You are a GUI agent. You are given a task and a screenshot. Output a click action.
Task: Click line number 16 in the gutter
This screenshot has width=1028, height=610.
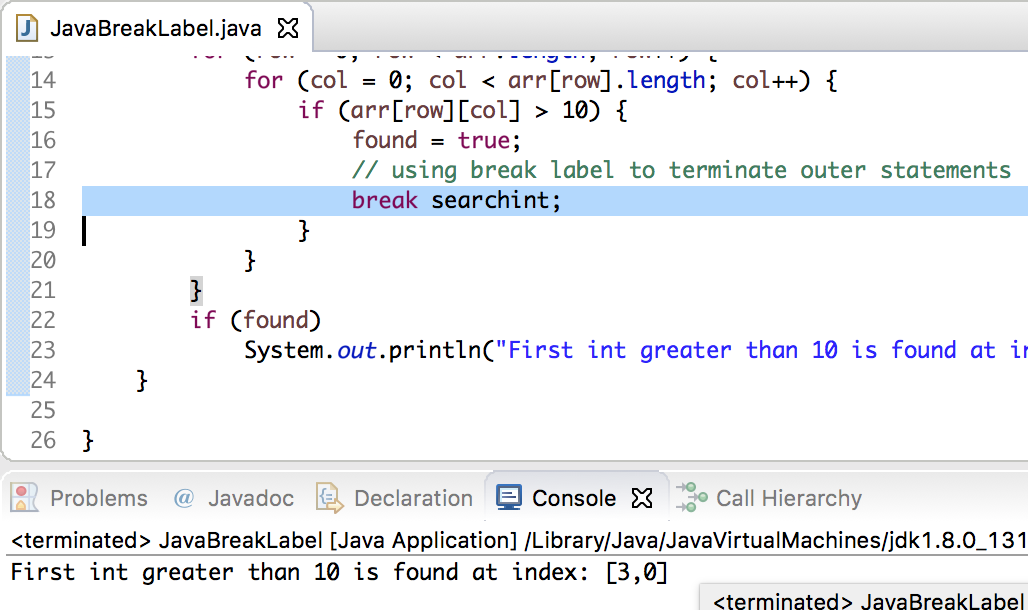coord(43,140)
